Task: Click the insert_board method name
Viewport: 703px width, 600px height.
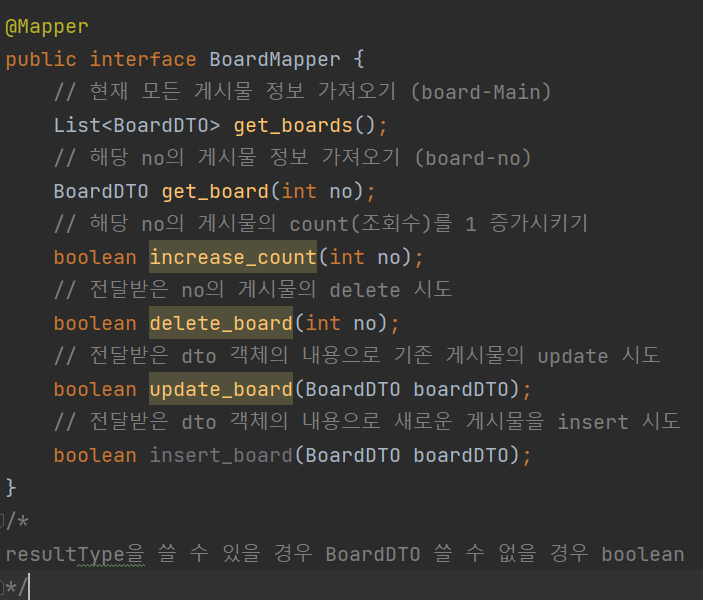Action: [x=221, y=455]
